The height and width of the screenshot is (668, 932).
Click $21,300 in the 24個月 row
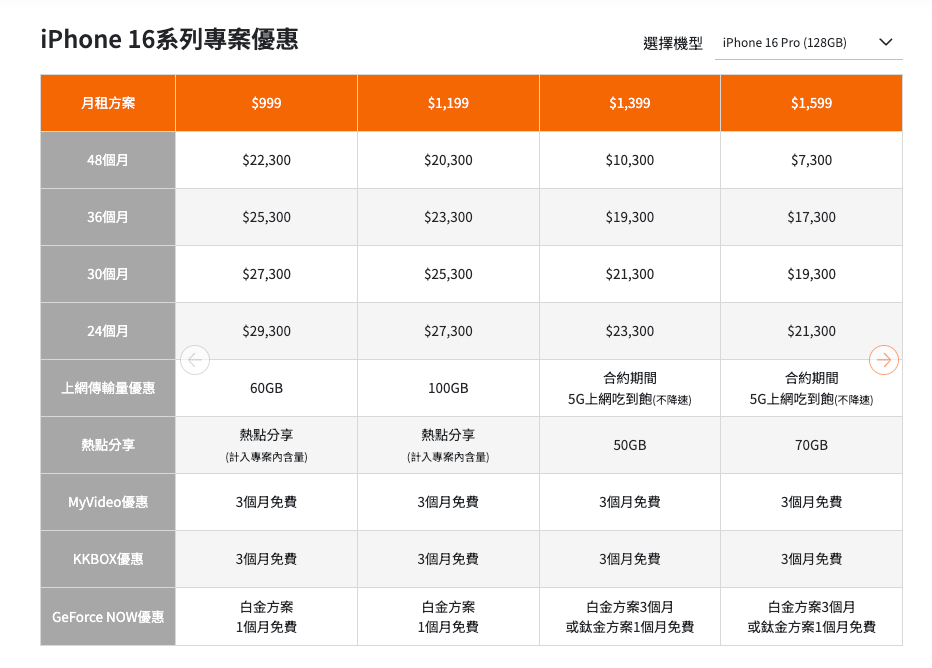click(811, 331)
